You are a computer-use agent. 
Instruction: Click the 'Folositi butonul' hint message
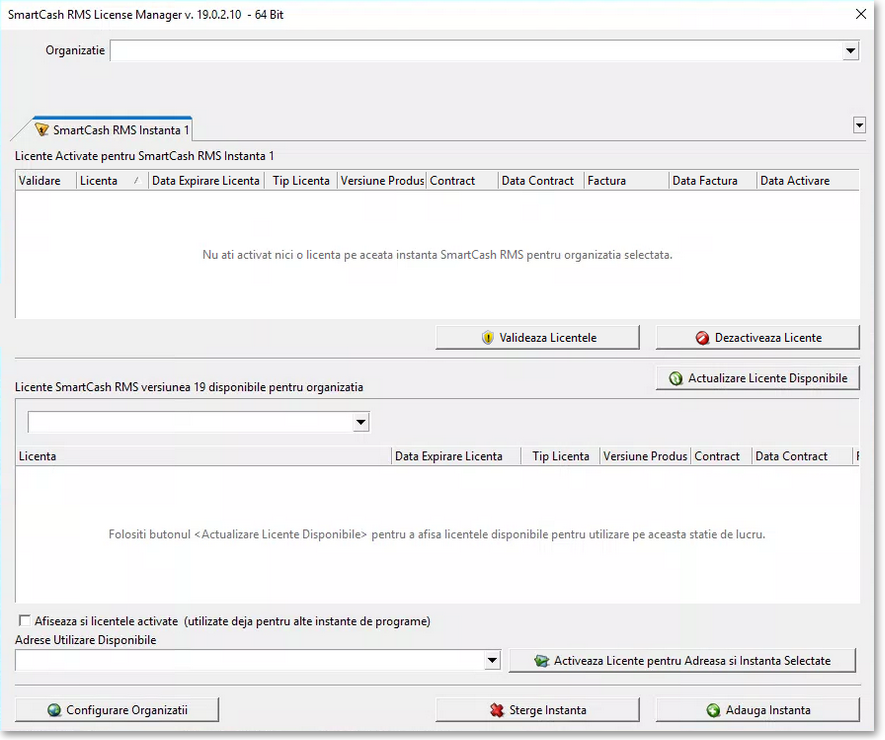tap(437, 534)
